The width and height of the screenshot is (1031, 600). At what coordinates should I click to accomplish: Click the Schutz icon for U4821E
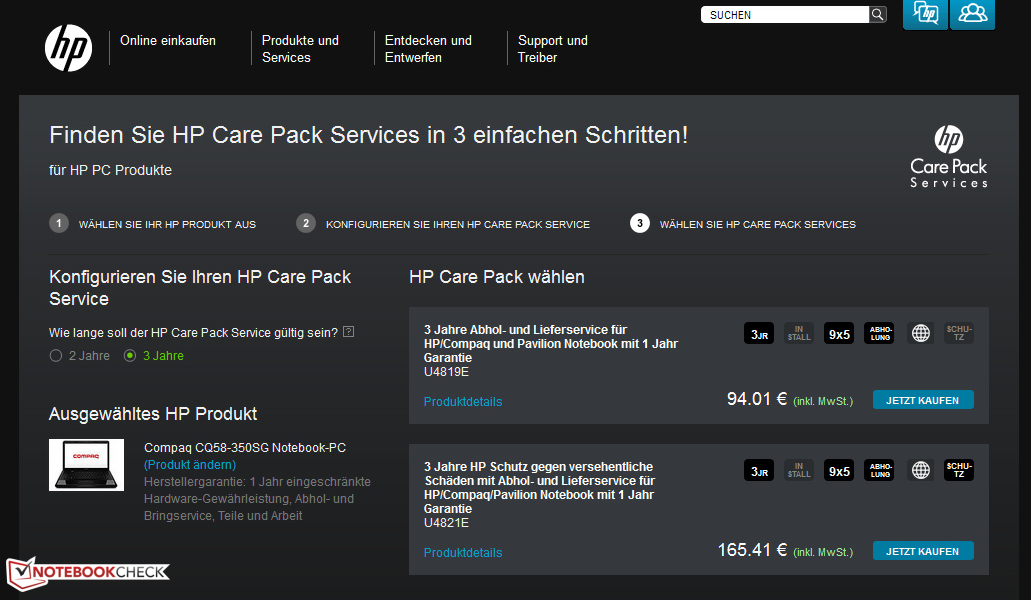coord(959,470)
